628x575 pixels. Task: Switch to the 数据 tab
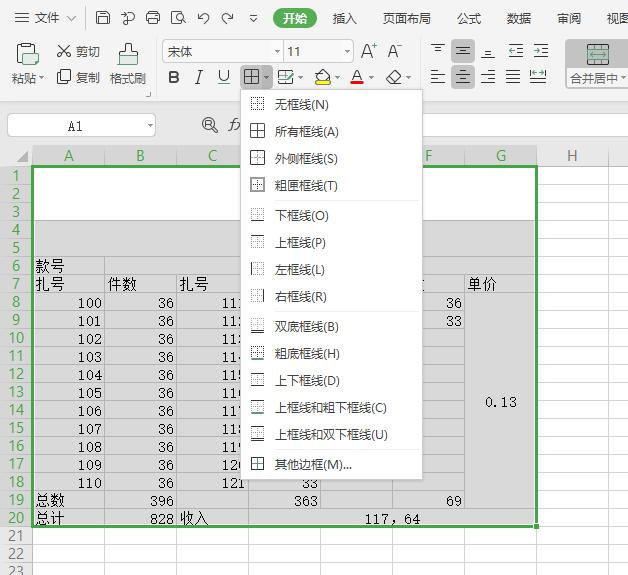519,18
